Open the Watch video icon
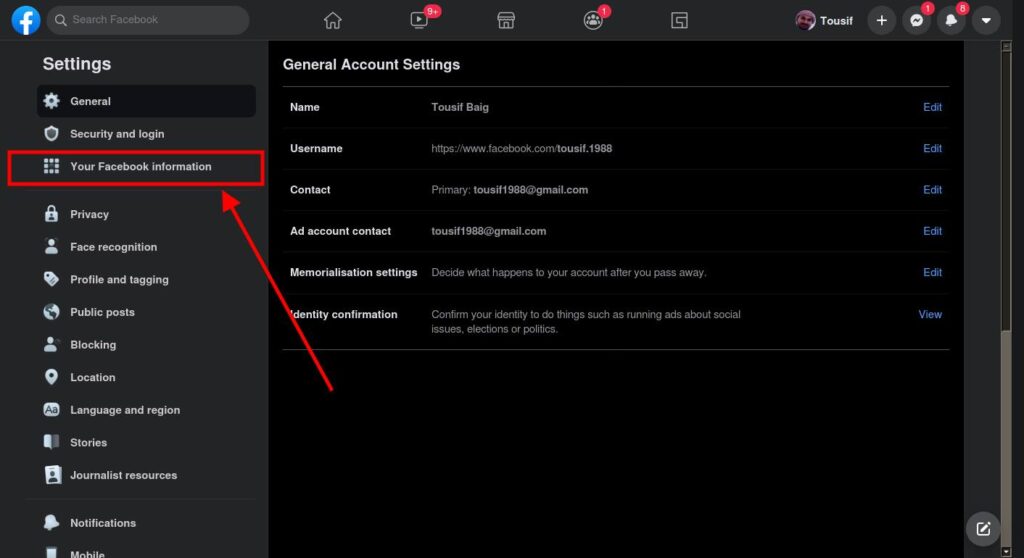 click(419, 20)
